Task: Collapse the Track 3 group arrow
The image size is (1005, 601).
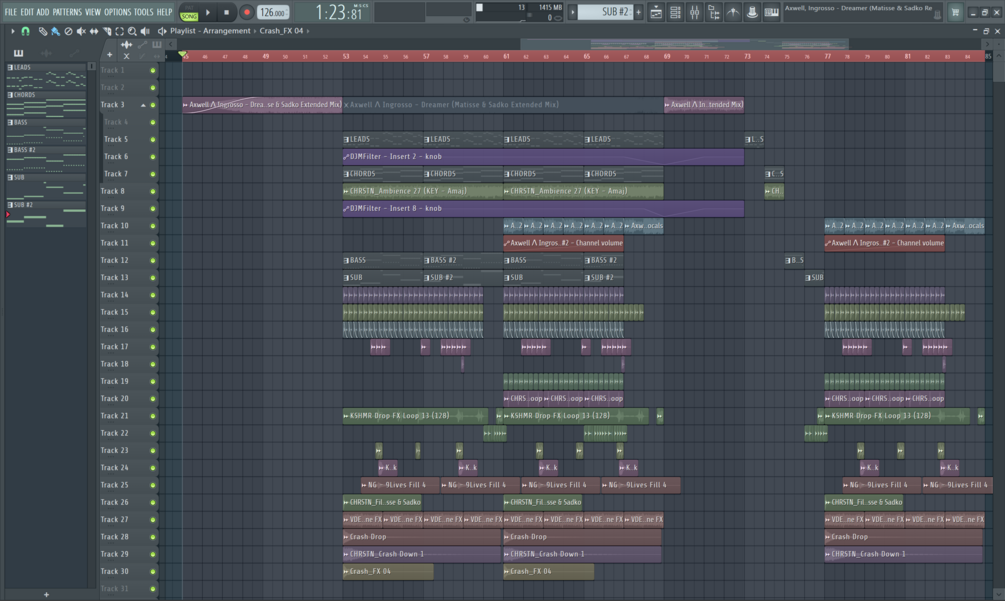Action: pos(143,105)
